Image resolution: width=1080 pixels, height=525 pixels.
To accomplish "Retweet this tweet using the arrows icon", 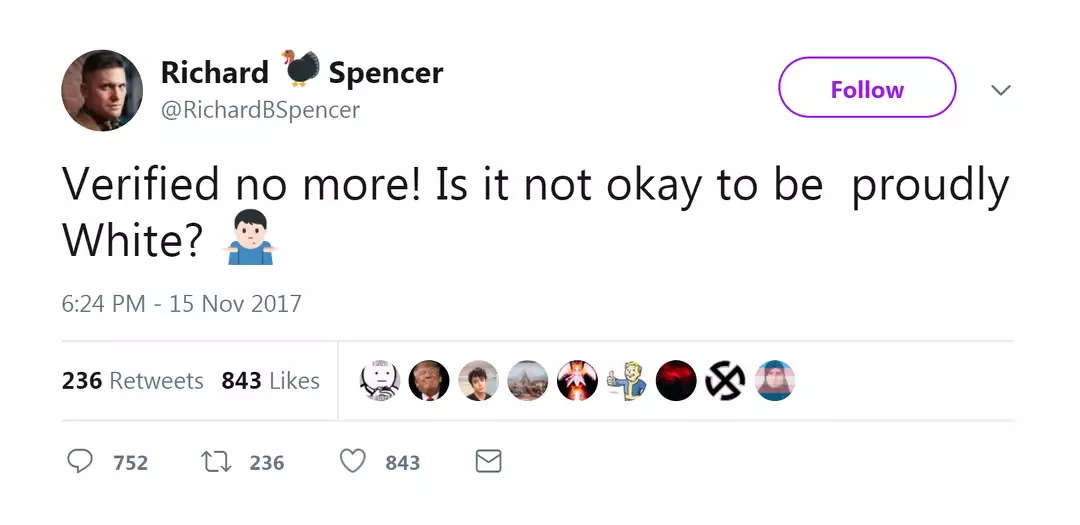I will coord(213,461).
